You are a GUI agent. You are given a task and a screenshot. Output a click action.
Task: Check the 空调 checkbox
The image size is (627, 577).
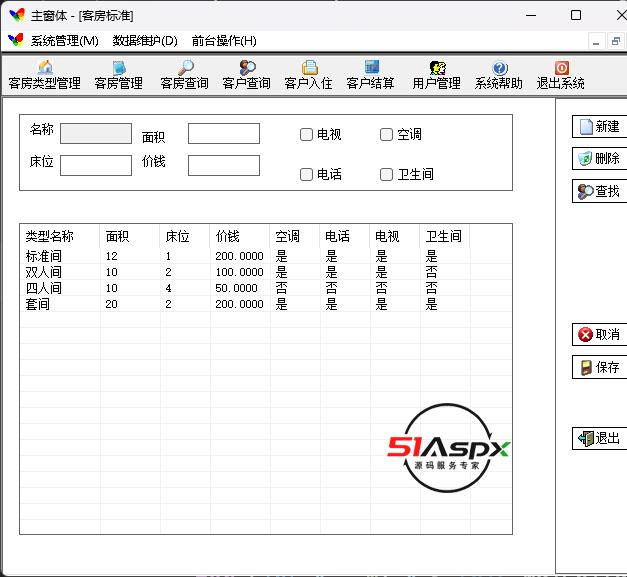pyautogui.click(x=386, y=134)
